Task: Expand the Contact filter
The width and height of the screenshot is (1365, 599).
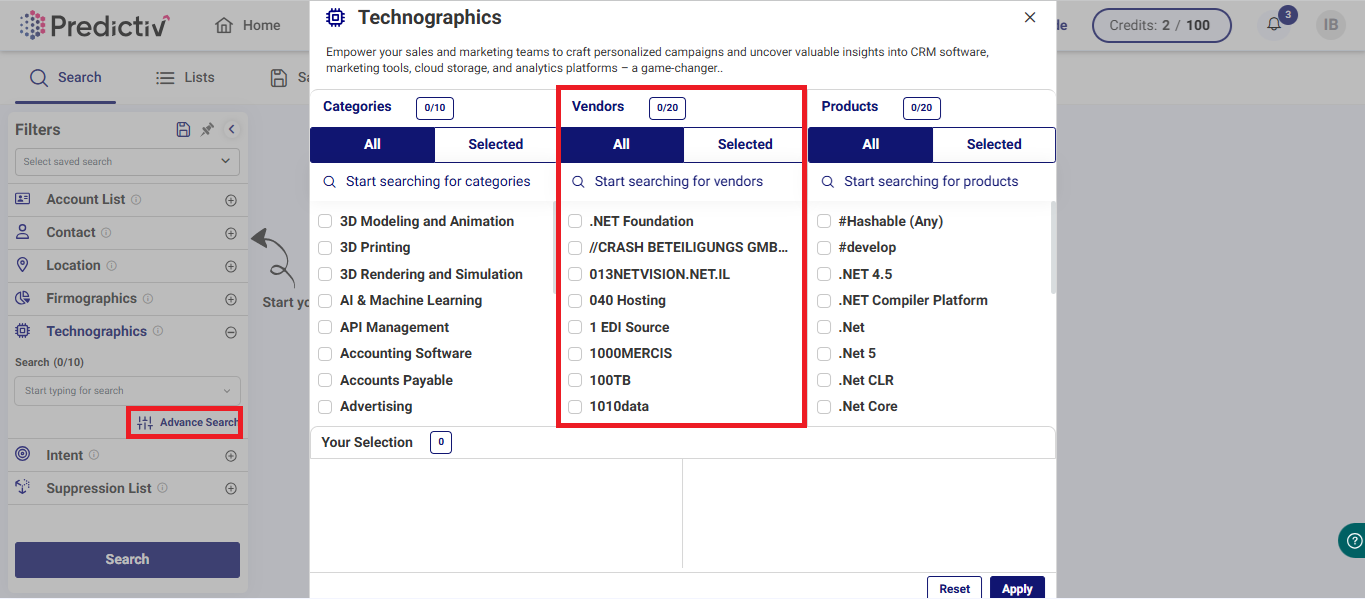Action: tap(231, 233)
